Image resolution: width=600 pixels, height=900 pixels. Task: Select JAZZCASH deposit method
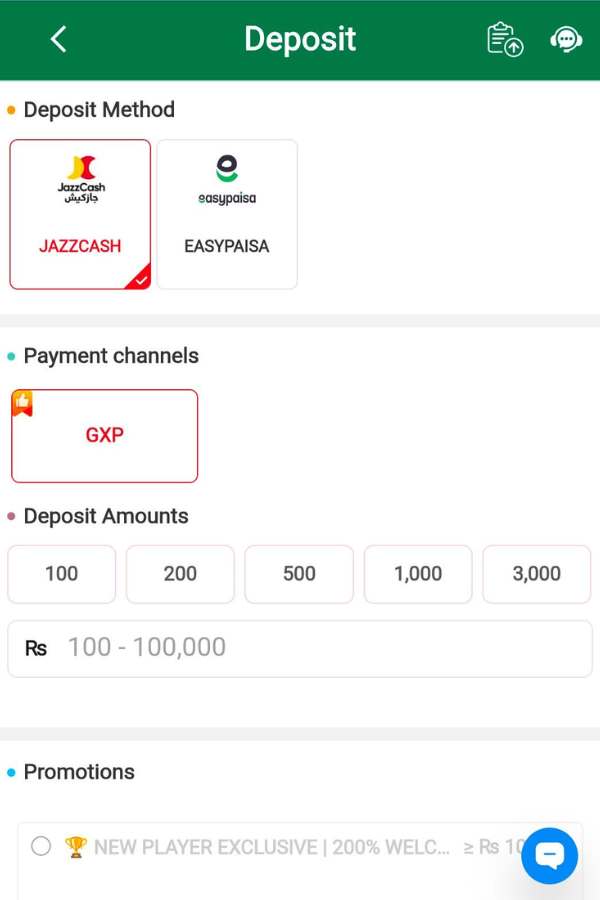(80, 214)
